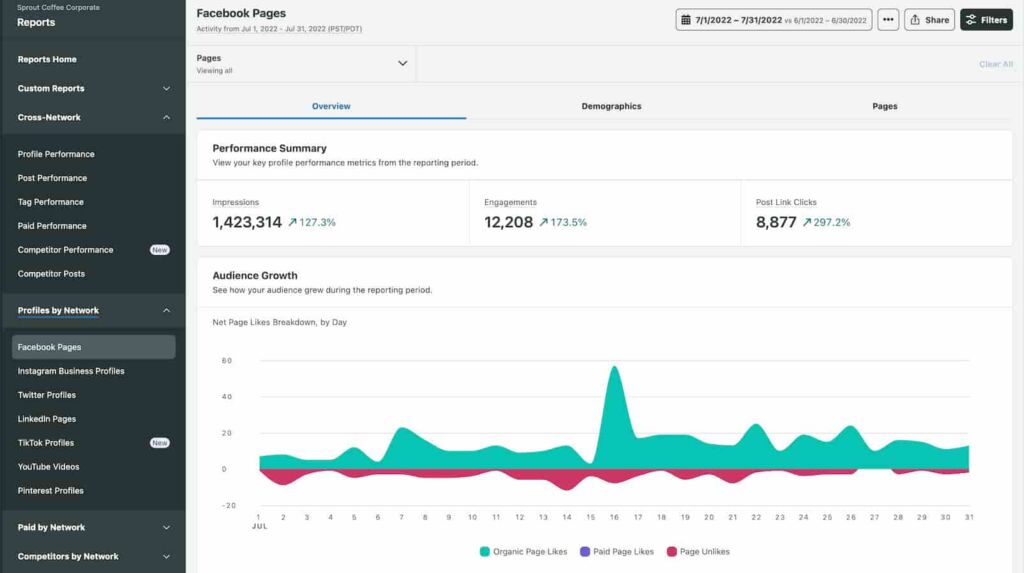Switch to the Pages tab
Viewport: 1024px width, 573px height.
coord(884,106)
